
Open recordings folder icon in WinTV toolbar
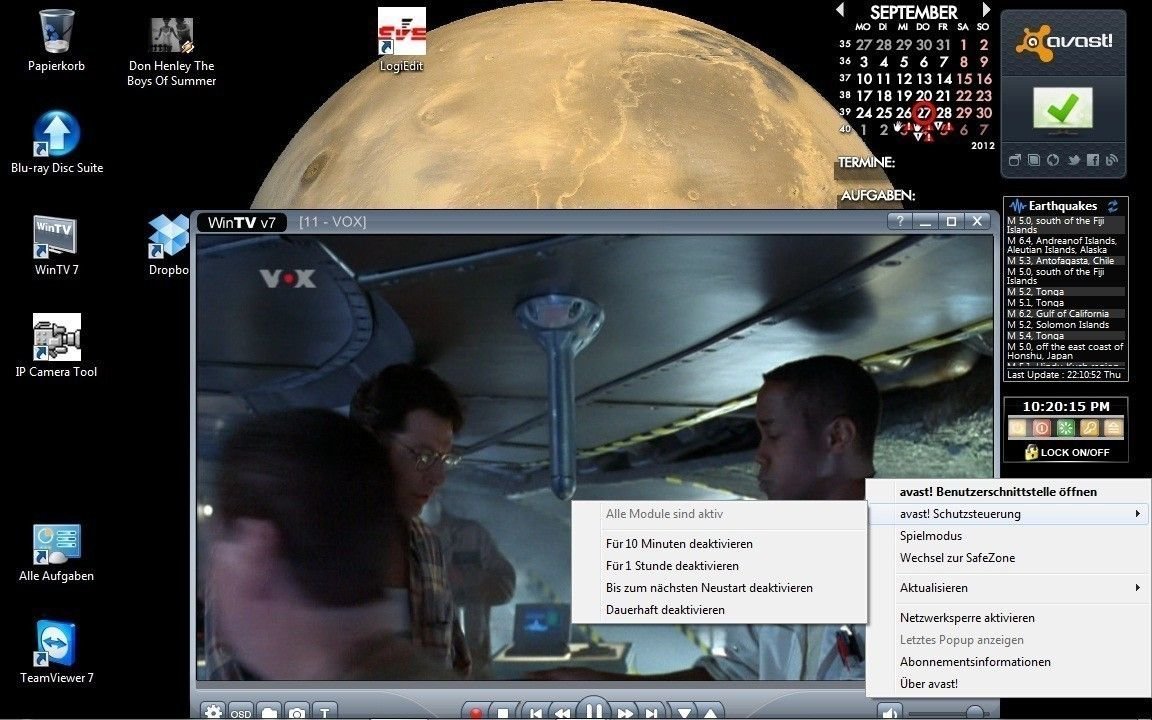(269, 712)
